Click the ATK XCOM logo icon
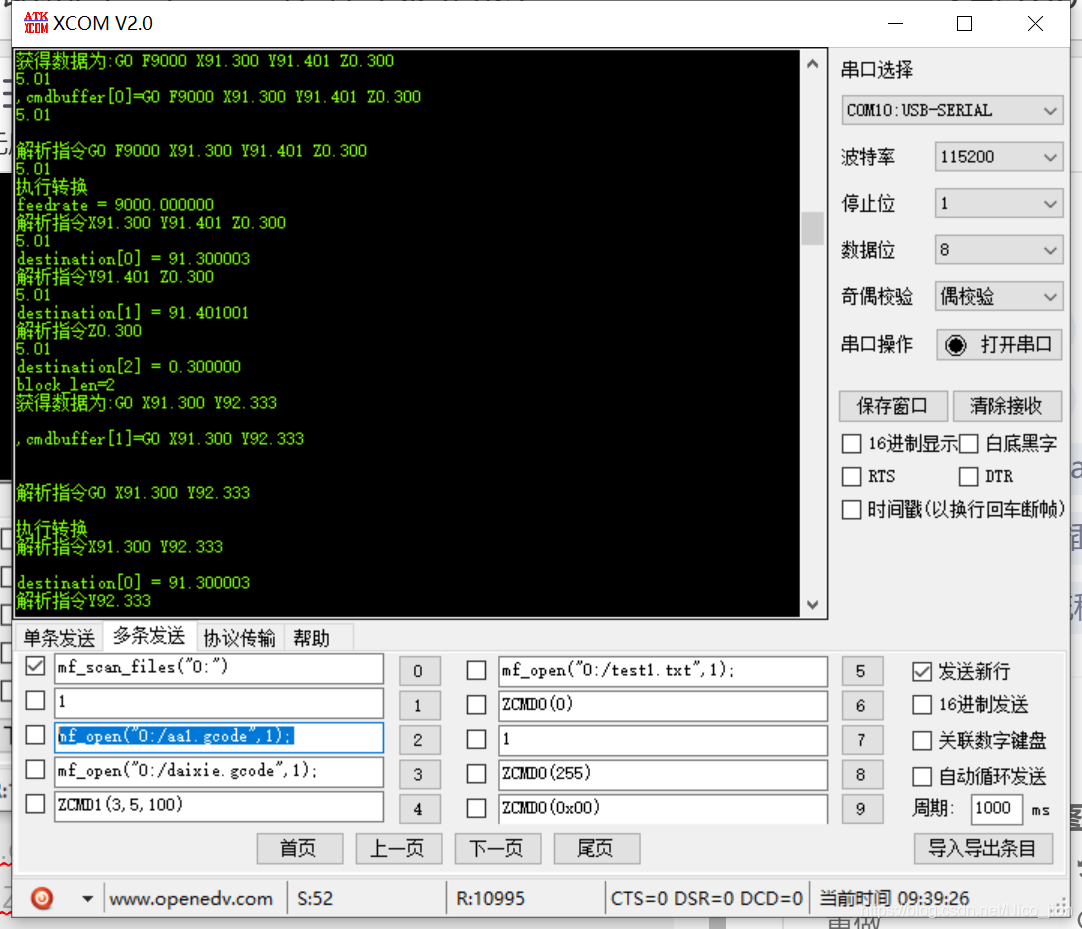Image resolution: width=1082 pixels, height=929 pixels. click(36, 23)
